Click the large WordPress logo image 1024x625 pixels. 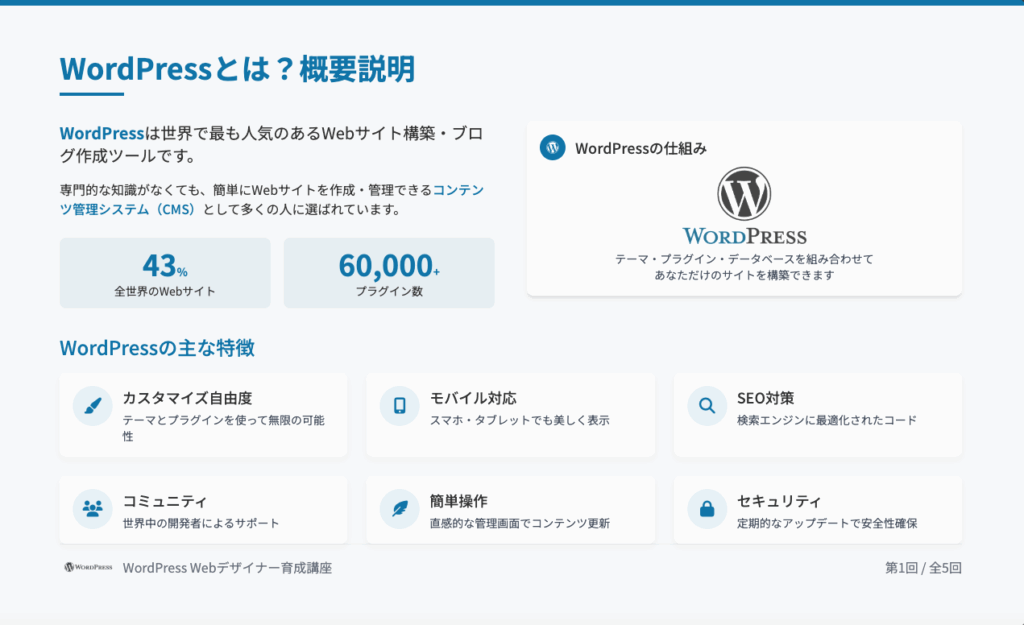744,207
